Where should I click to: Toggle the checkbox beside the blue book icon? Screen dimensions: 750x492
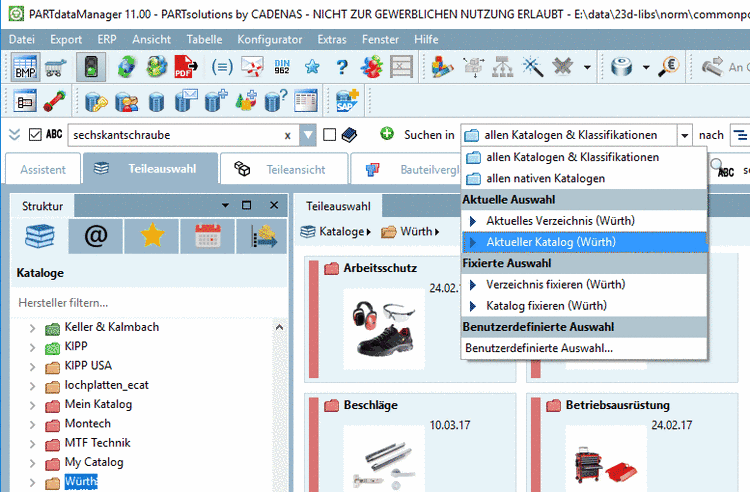click(330, 135)
